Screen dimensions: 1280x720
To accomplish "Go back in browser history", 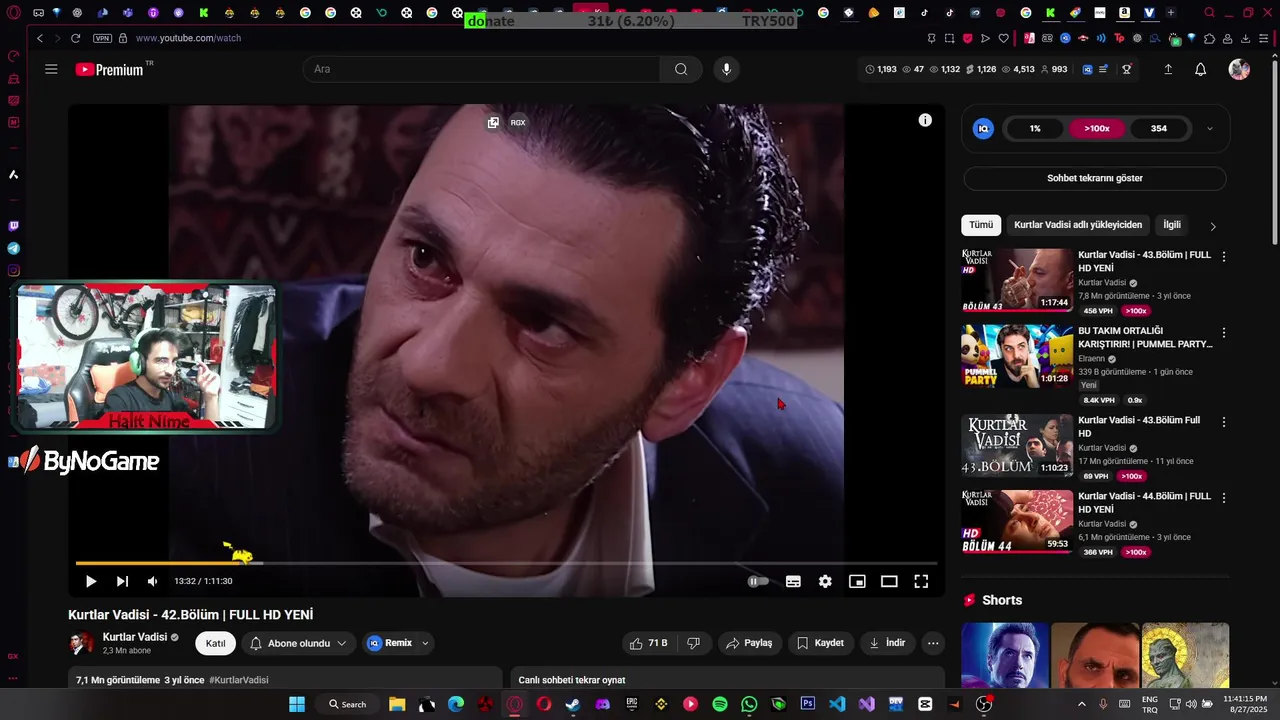I will tap(40, 38).
